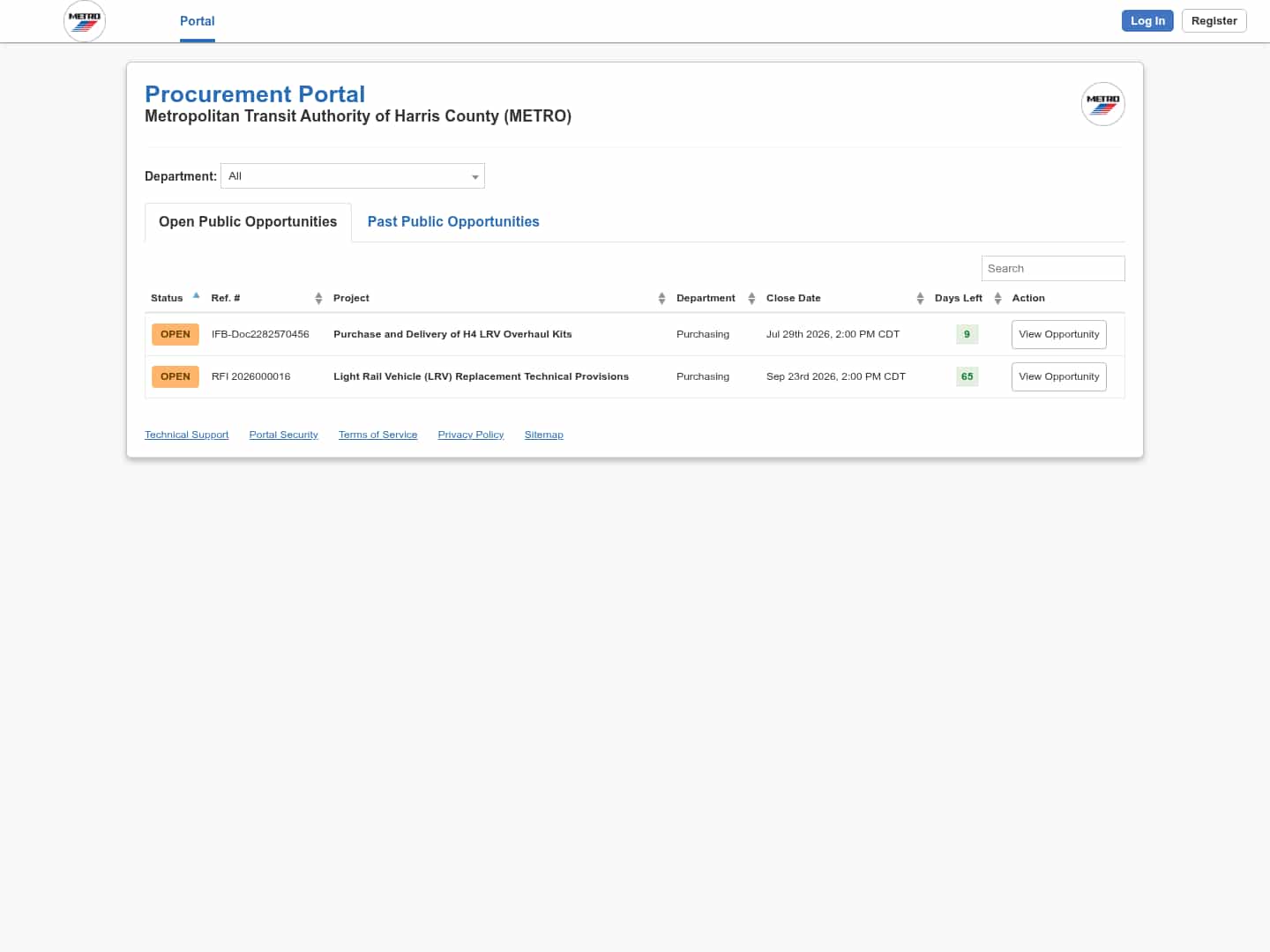Viewport: 1270px width, 952px height.
Task: View Opportunity for H4 LRV Overhaul Kits
Action: click(1058, 334)
